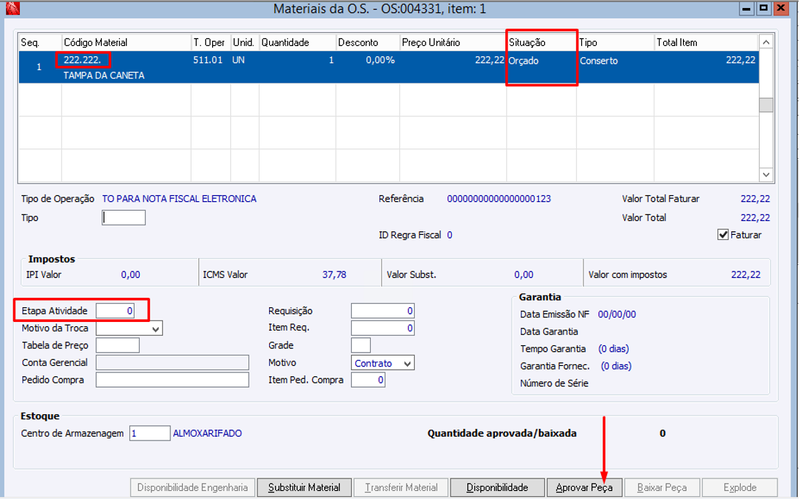Click the Orçado situation cell
The image size is (800, 499).
[523, 61]
